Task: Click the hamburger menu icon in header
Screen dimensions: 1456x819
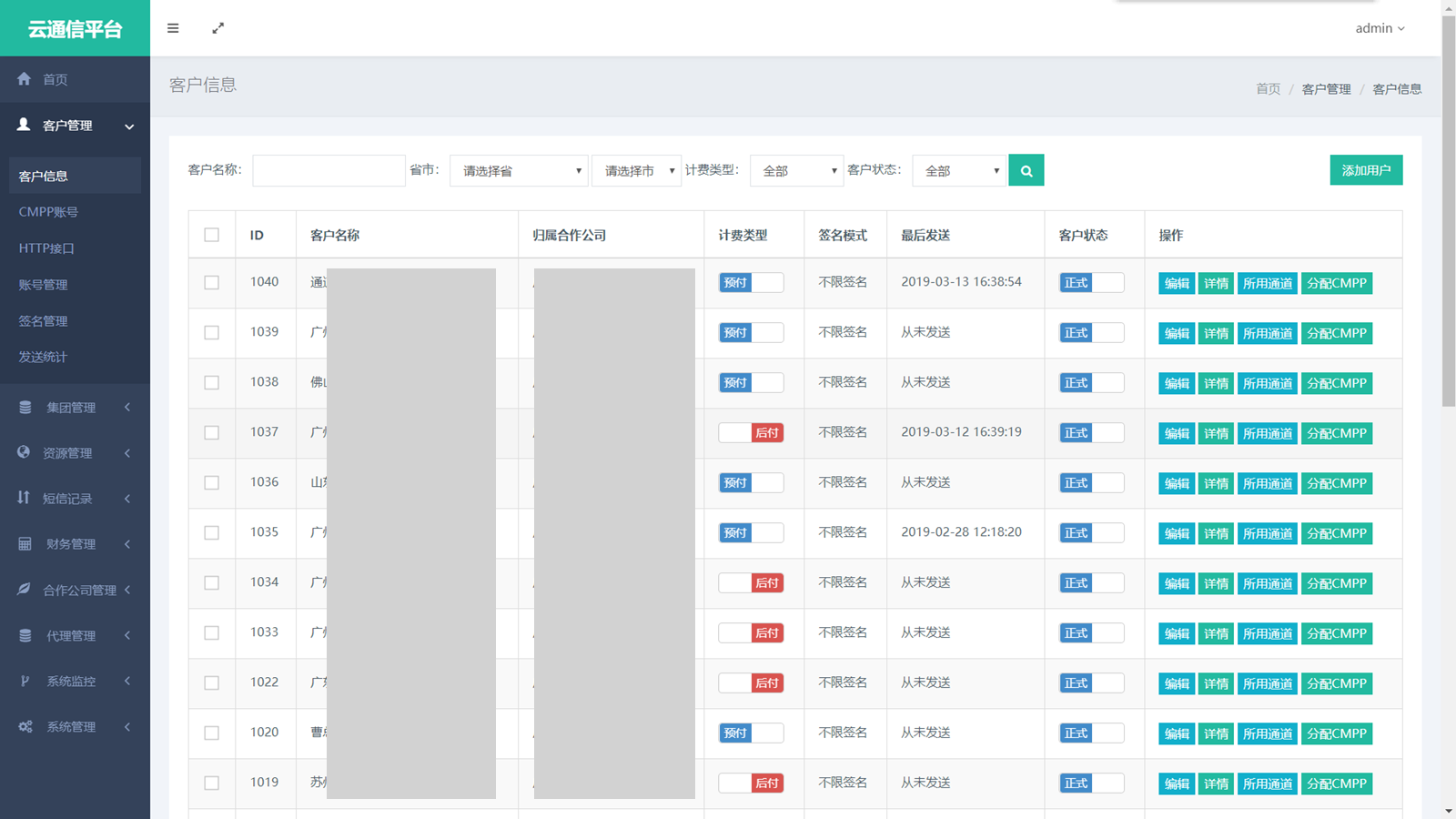Action: tap(173, 28)
